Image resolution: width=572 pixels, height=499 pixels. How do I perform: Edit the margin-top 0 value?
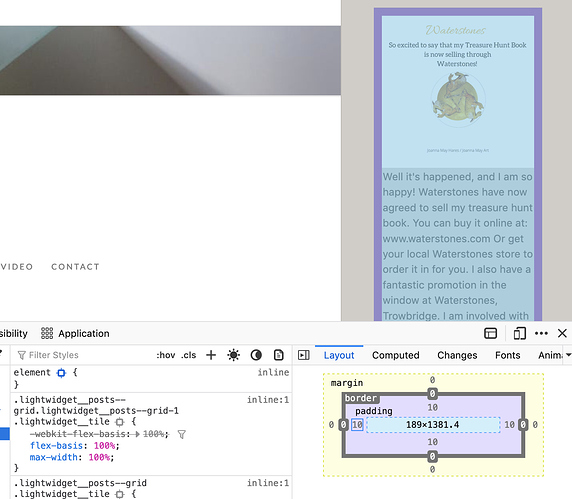[433, 380]
